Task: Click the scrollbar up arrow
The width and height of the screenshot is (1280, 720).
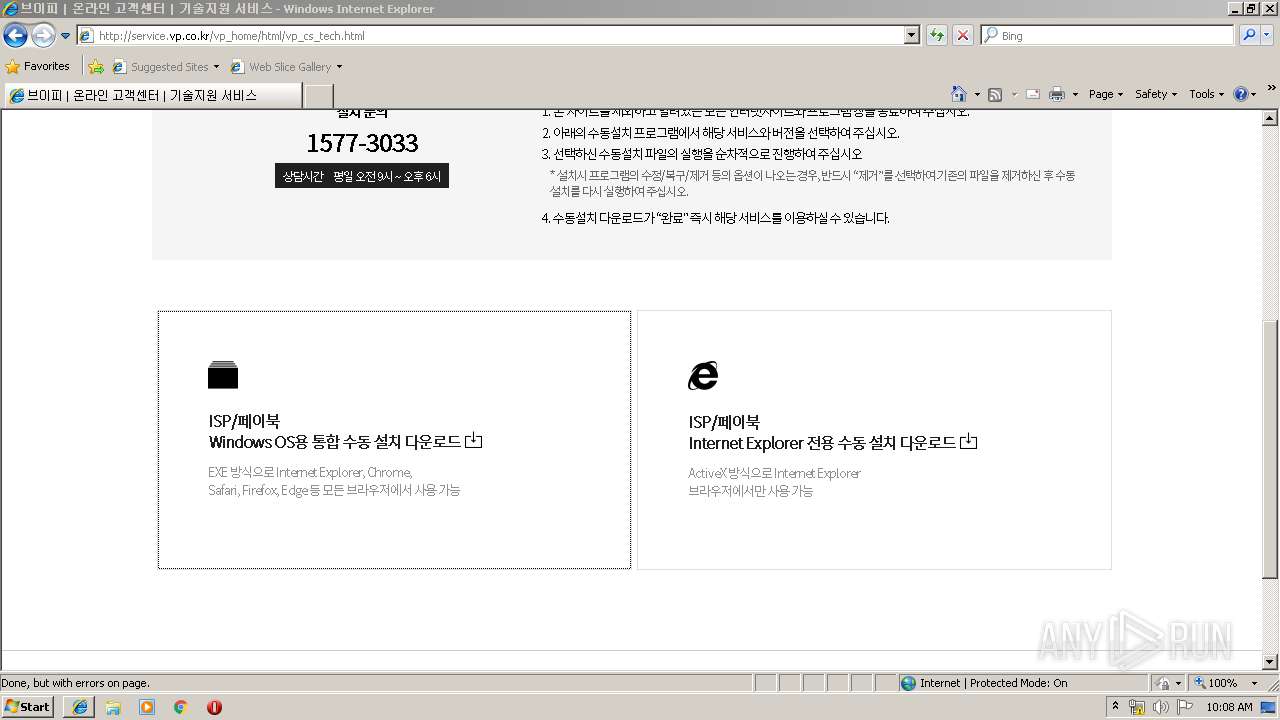Action: (x=1270, y=118)
